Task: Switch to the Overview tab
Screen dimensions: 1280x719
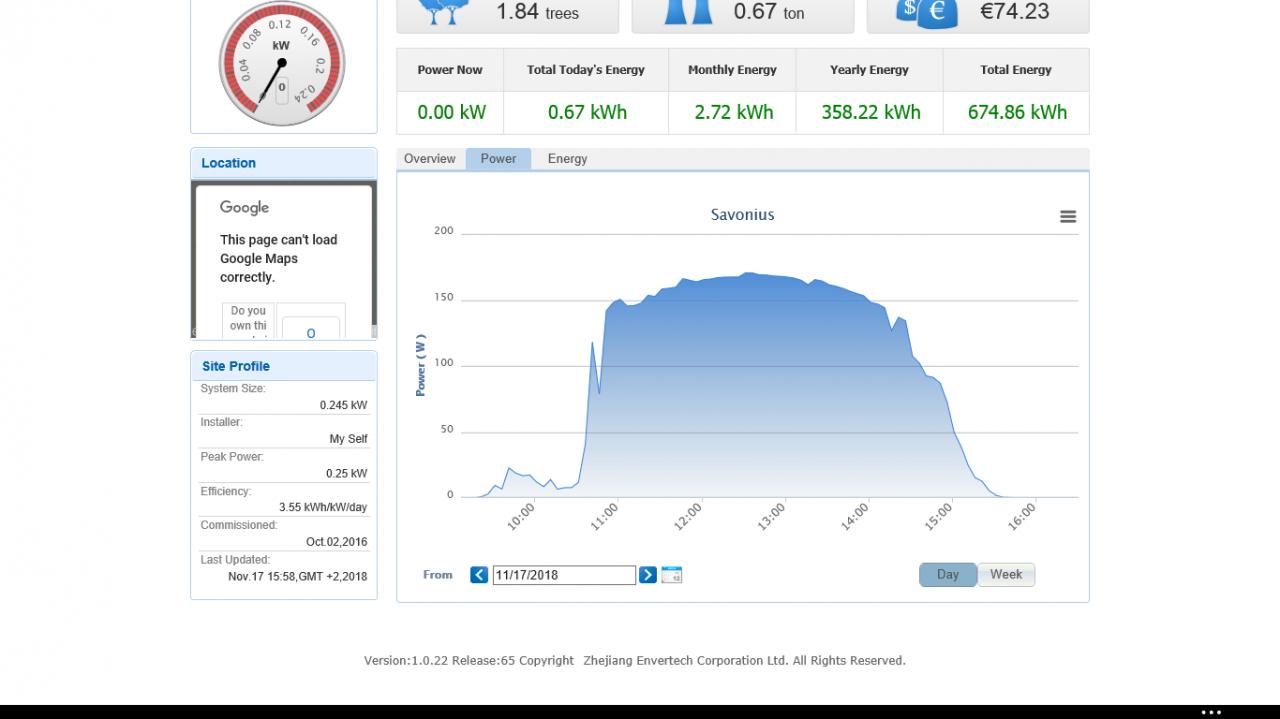Action: click(x=430, y=159)
